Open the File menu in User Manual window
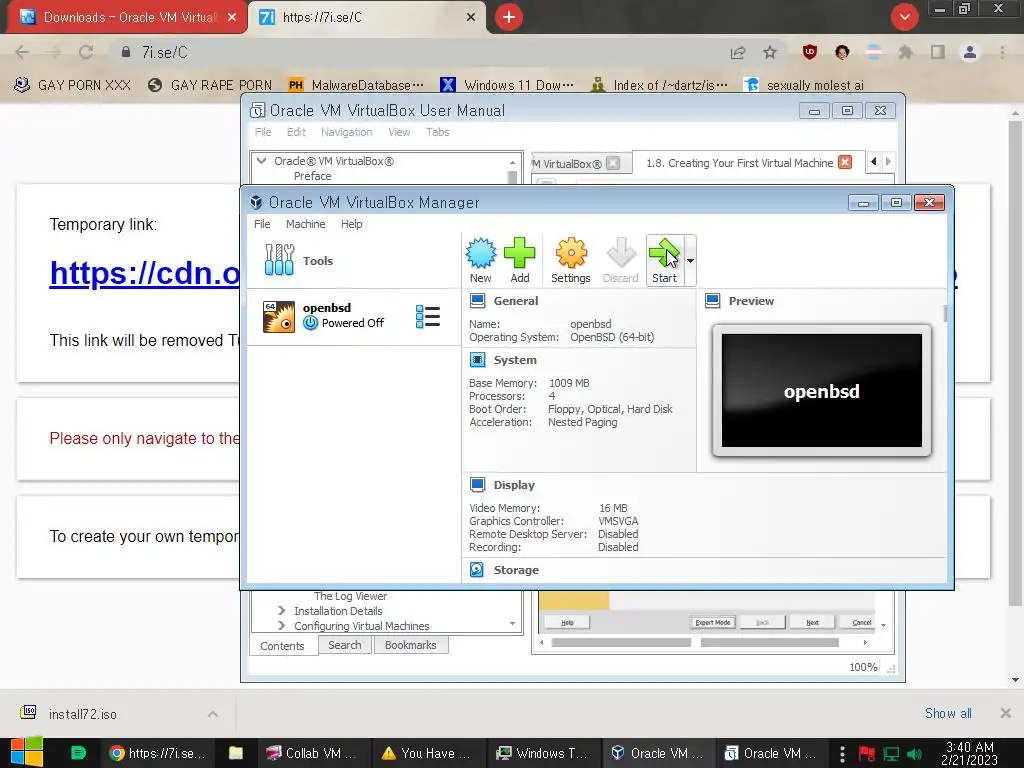This screenshot has height=768, width=1024. 263,132
